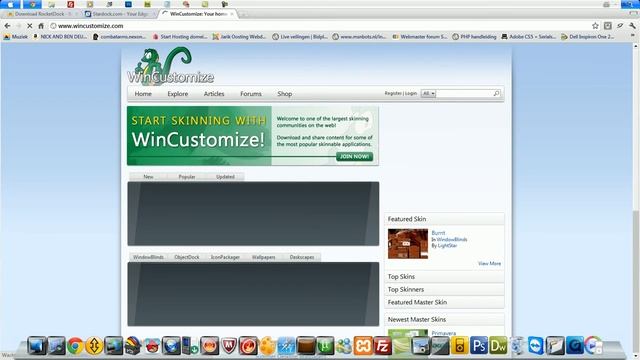Viewport: 640px width, 360px height.
Task: Click the JOIN NOW! button
Action: pyautogui.click(x=354, y=157)
